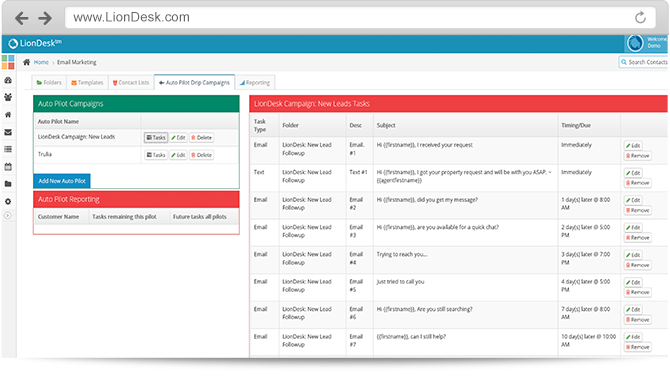Open Tasks for LionDesk Campaign: New Leads
This screenshot has height=380, width=670.
(156, 138)
